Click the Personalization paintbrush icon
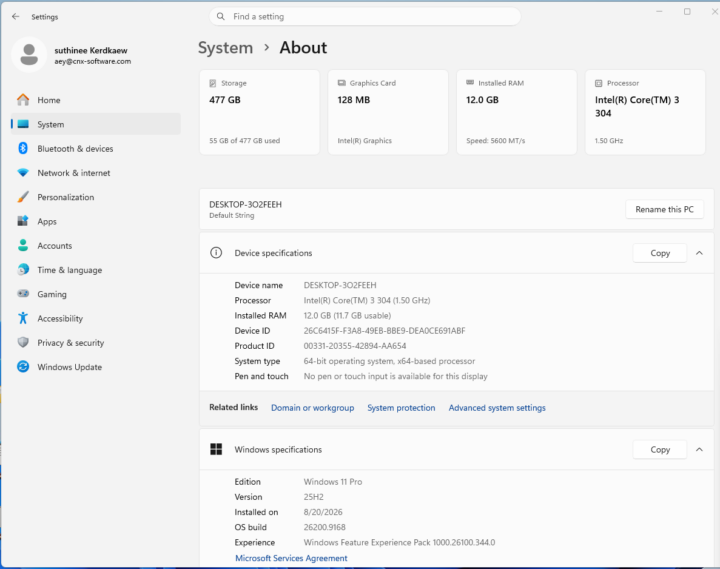The image size is (720, 569). pyautogui.click(x=23, y=197)
